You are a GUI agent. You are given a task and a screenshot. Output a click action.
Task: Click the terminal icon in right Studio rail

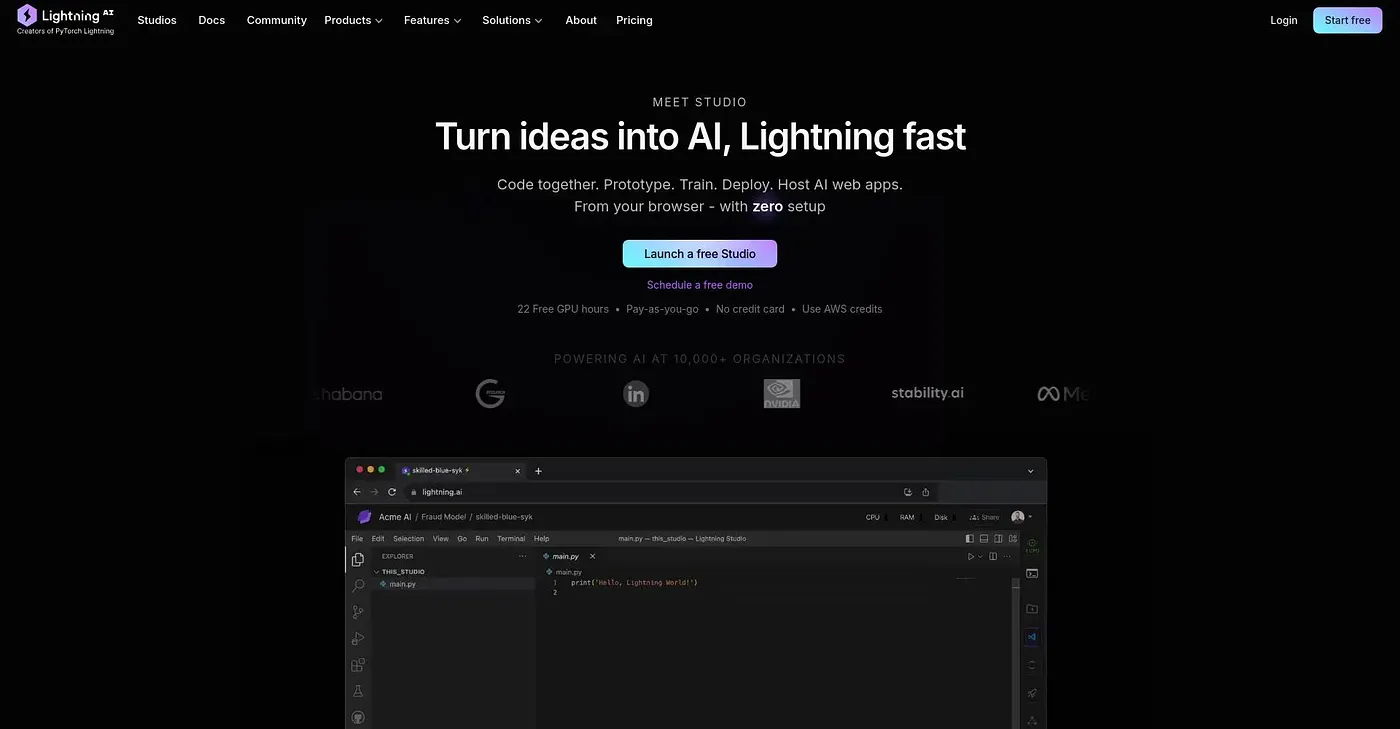point(1032,573)
